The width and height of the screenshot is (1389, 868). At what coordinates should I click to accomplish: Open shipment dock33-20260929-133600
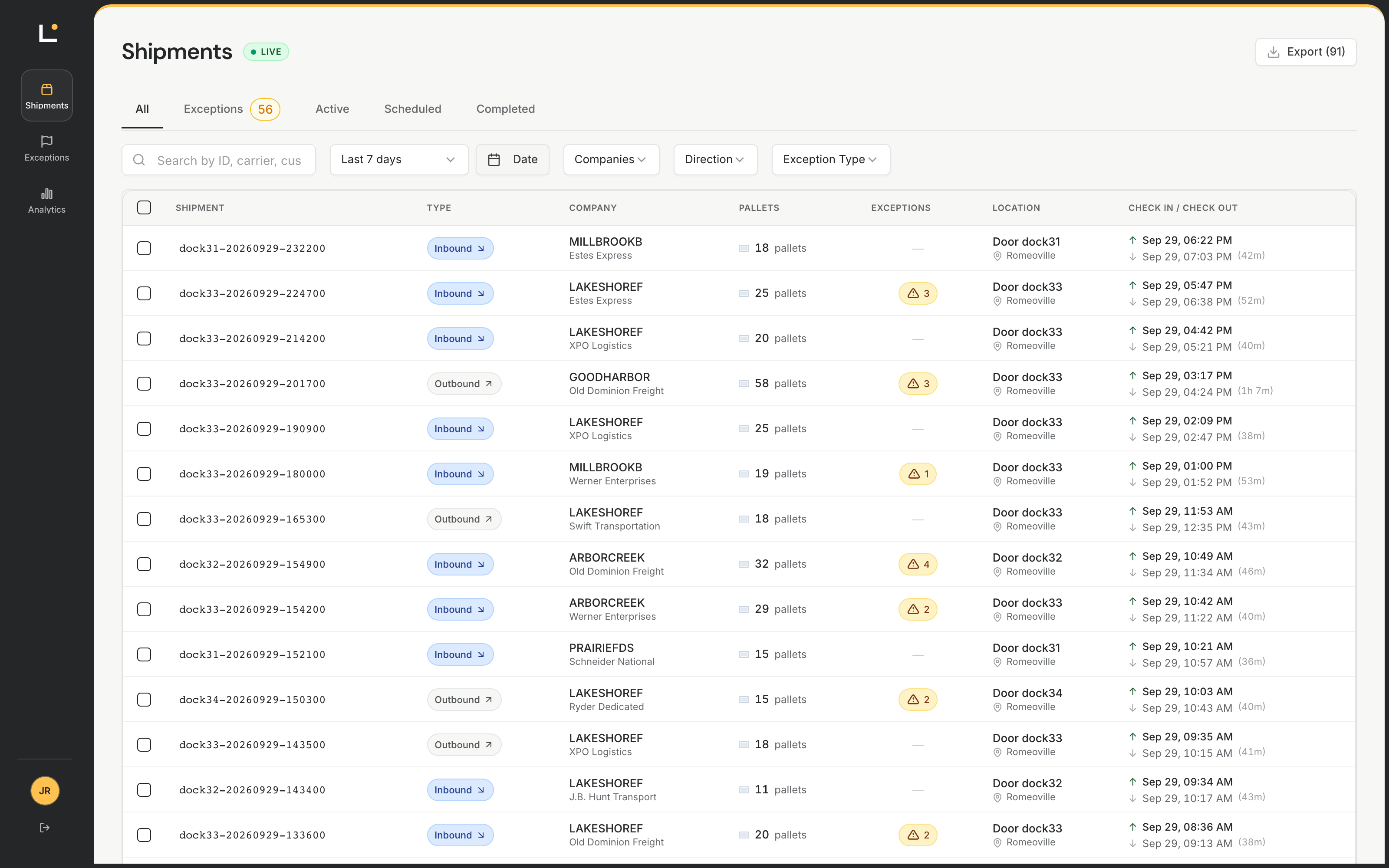(x=252, y=835)
